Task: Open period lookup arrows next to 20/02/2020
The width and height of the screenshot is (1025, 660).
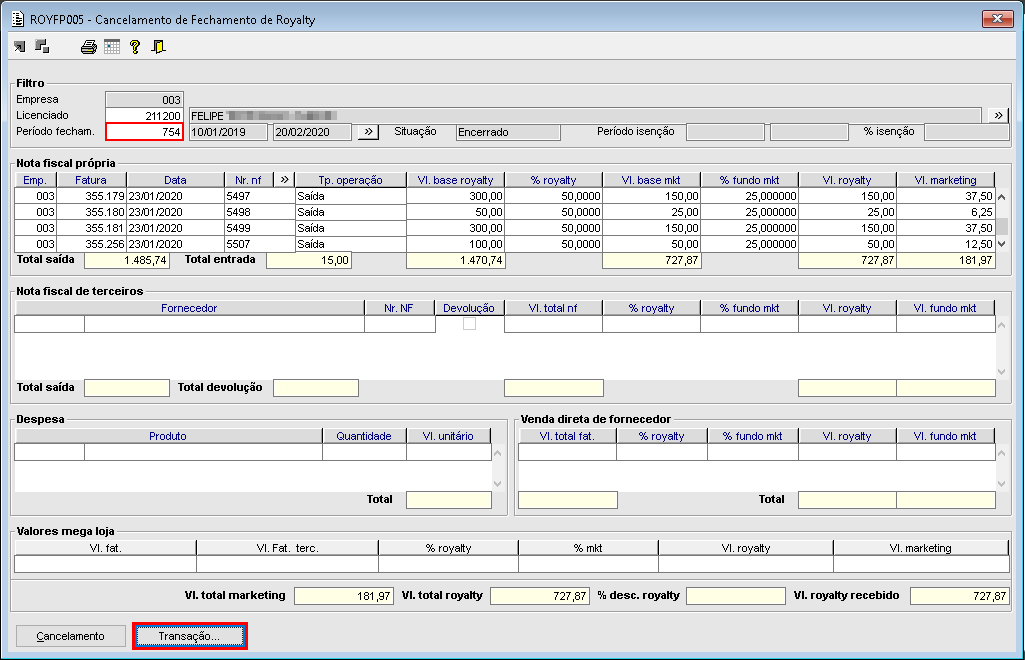Action: click(368, 132)
